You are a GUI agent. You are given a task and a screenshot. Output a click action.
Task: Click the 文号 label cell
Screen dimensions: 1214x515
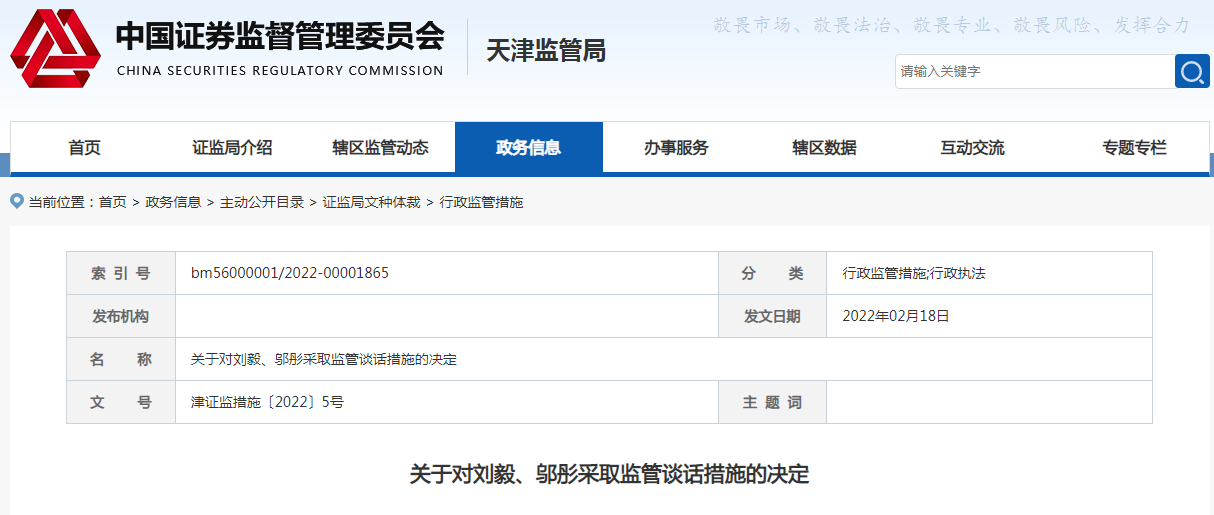(121, 402)
